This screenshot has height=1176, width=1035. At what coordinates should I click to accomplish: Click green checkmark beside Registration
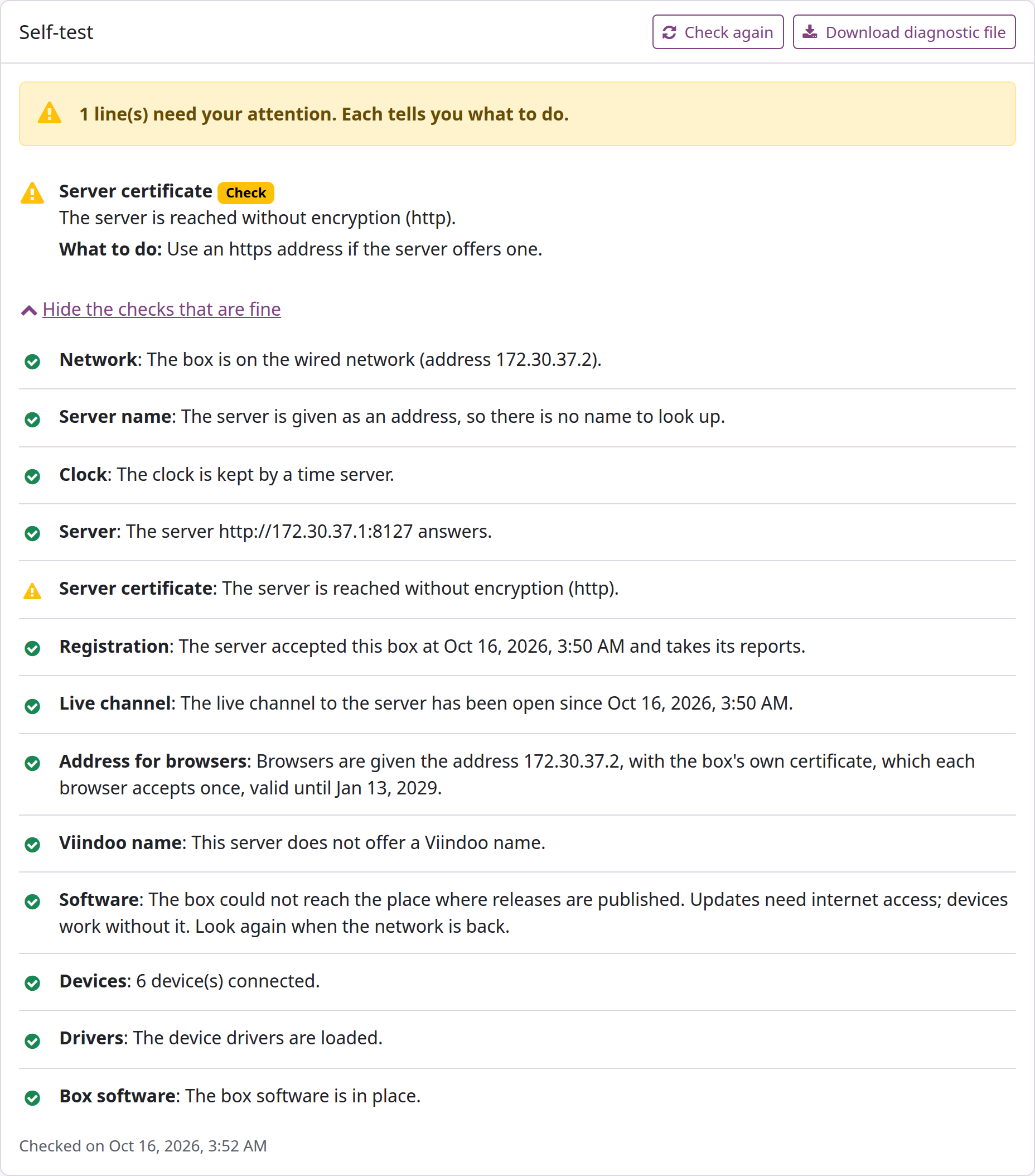click(33, 648)
